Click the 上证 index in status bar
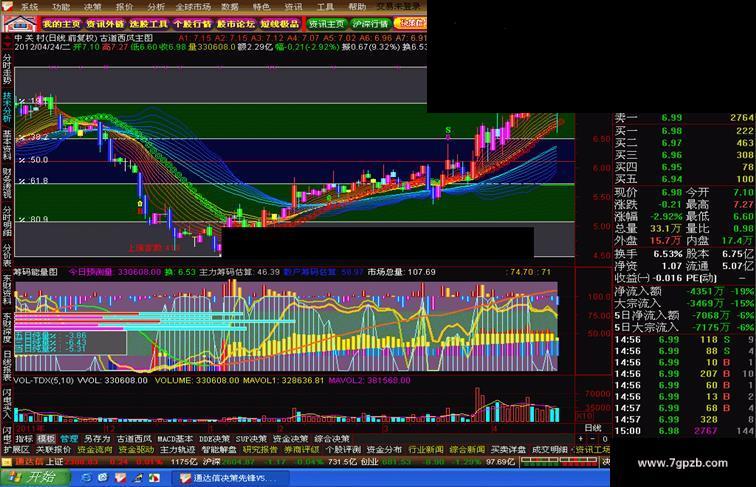756x487 pixels. (54, 461)
